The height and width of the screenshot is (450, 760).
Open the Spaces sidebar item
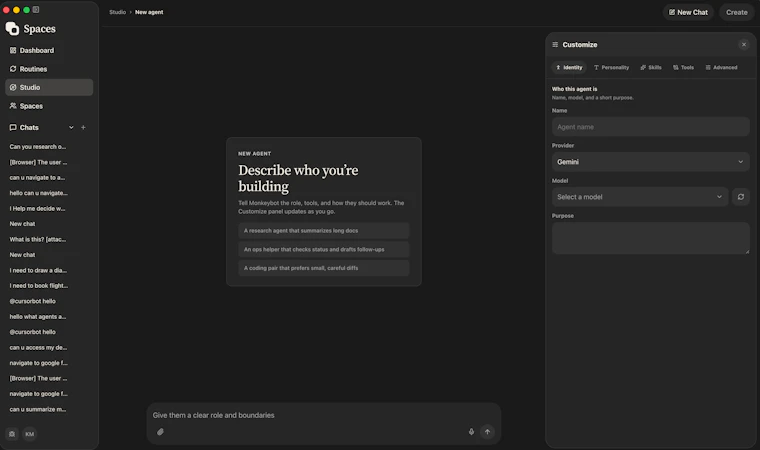tap(49, 106)
